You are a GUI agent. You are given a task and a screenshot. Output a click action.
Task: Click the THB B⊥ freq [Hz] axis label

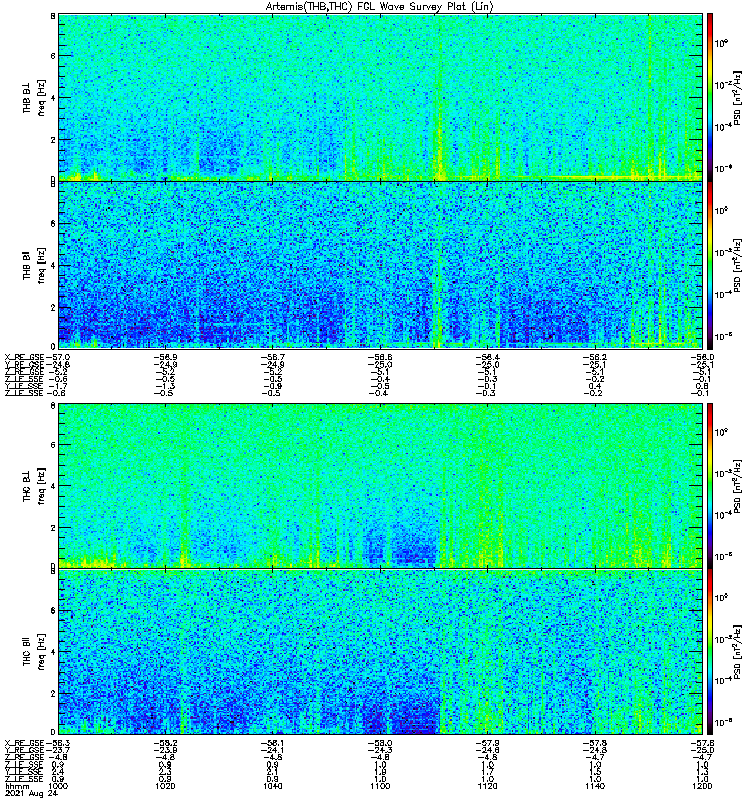[x=34, y=97]
